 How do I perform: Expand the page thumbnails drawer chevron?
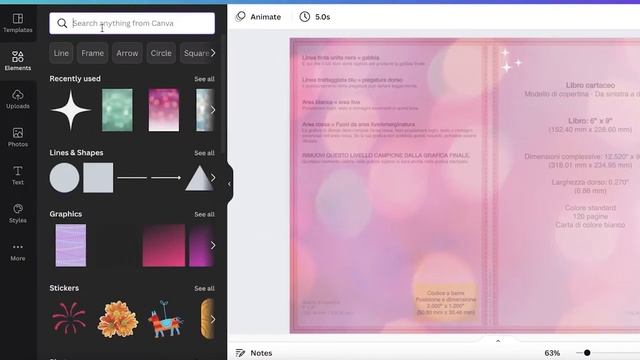coord(498,341)
